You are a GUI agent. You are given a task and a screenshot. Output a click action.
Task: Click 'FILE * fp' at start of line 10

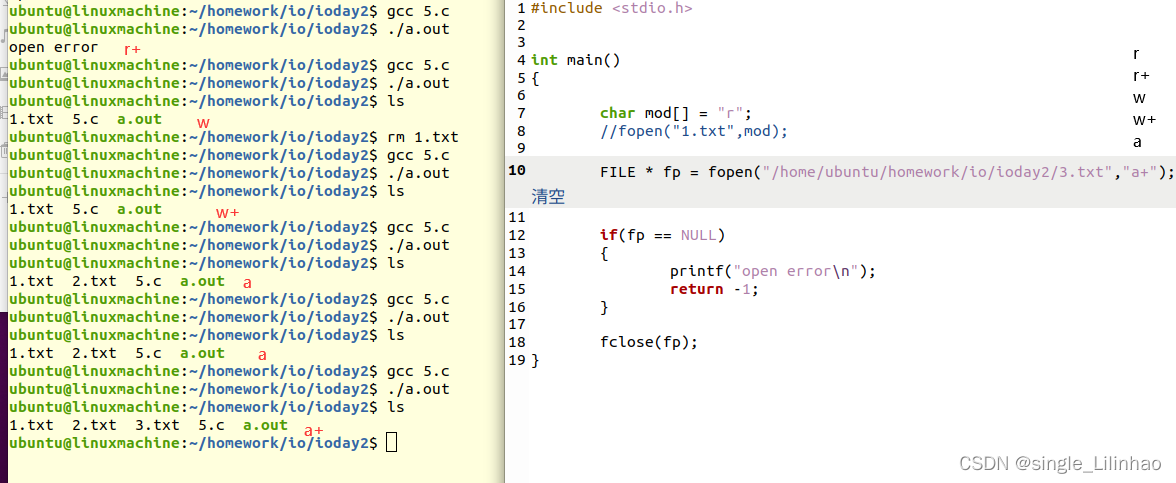(x=640, y=171)
